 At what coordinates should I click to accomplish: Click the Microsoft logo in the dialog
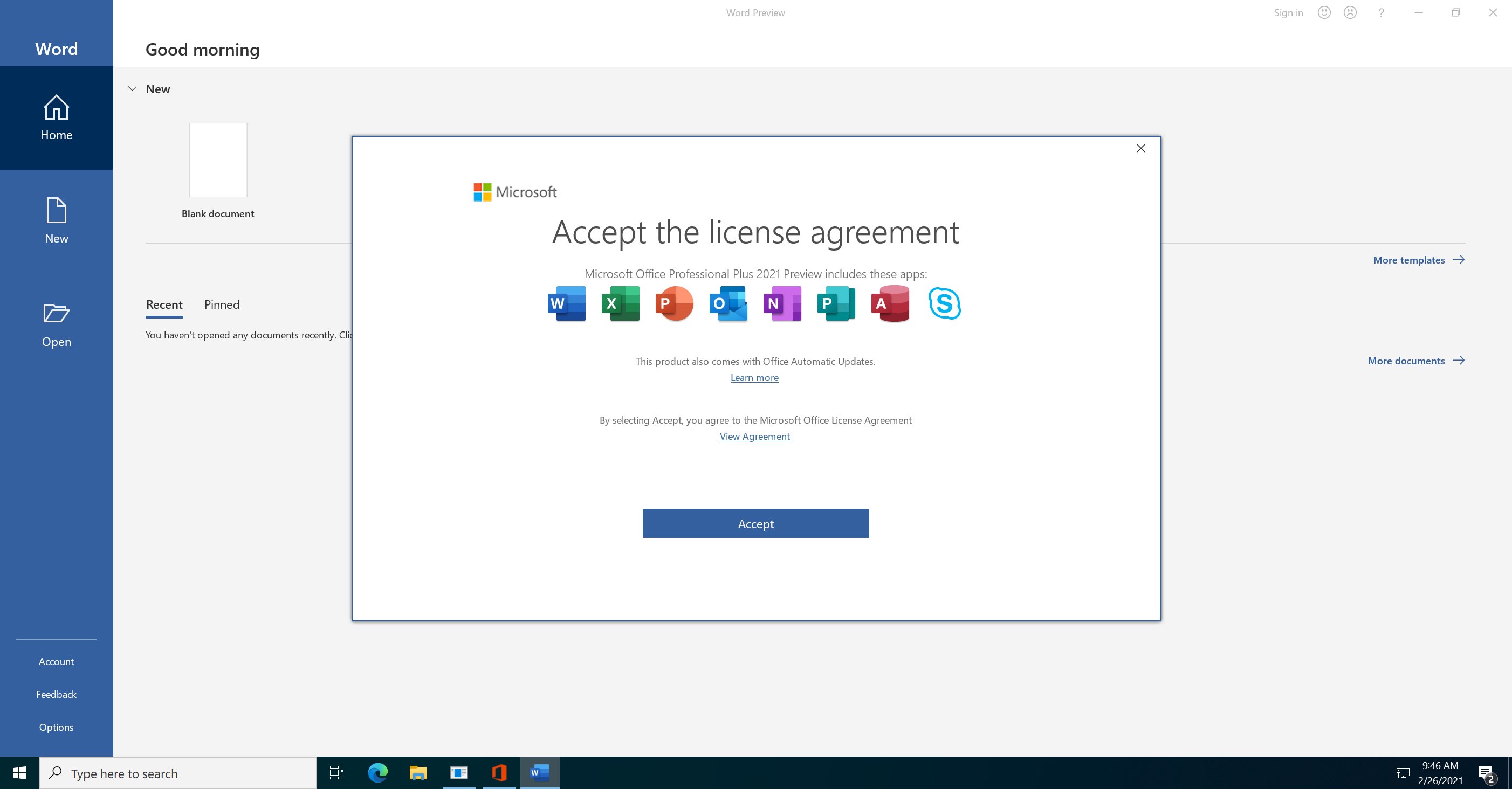515,192
